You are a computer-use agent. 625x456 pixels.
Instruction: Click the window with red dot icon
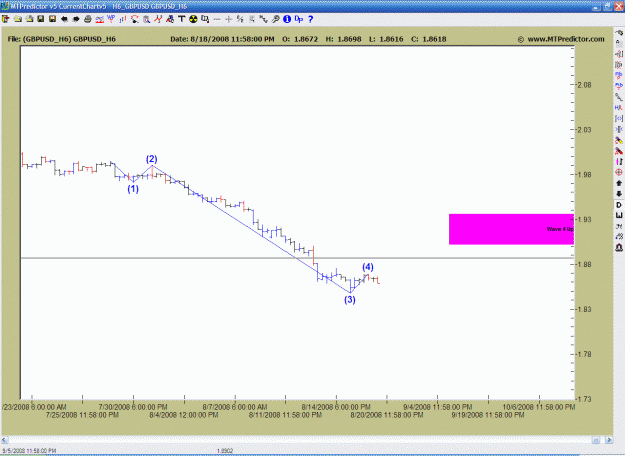point(205,19)
